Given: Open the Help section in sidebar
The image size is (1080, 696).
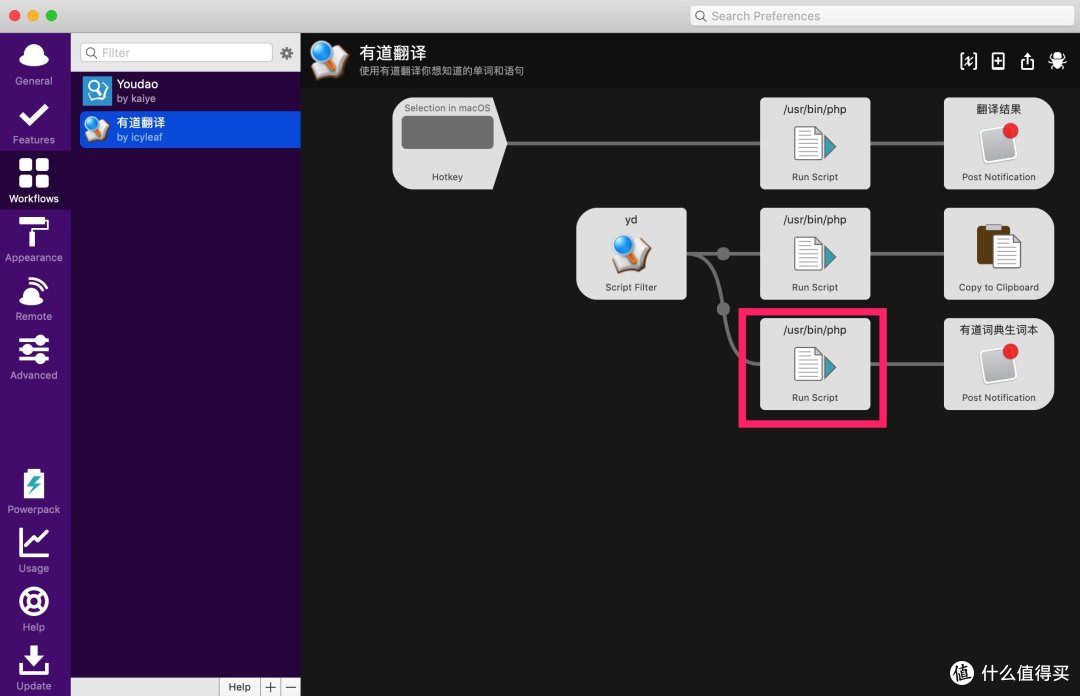Looking at the screenshot, I should tap(34, 609).
